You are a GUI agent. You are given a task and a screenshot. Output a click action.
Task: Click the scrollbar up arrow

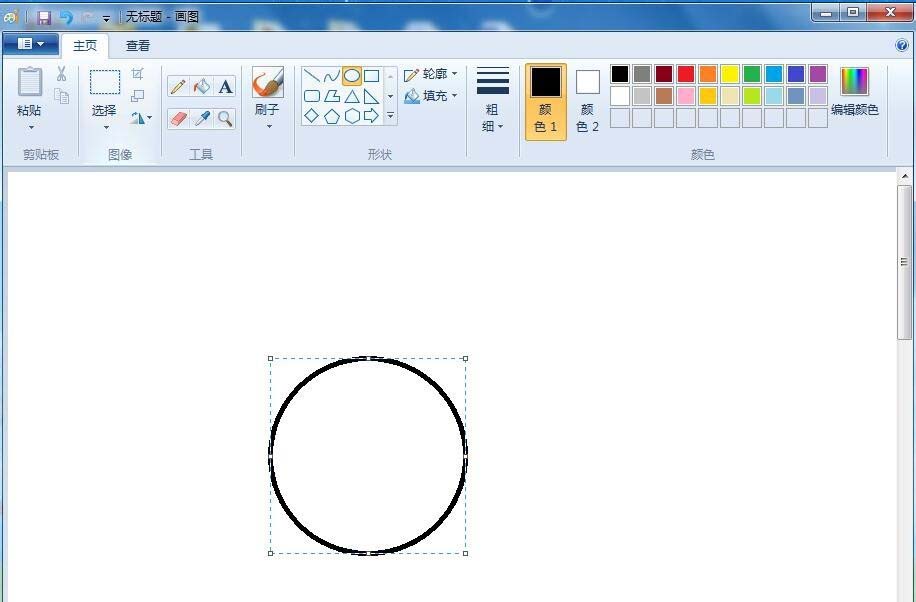pyautogui.click(x=904, y=176)
